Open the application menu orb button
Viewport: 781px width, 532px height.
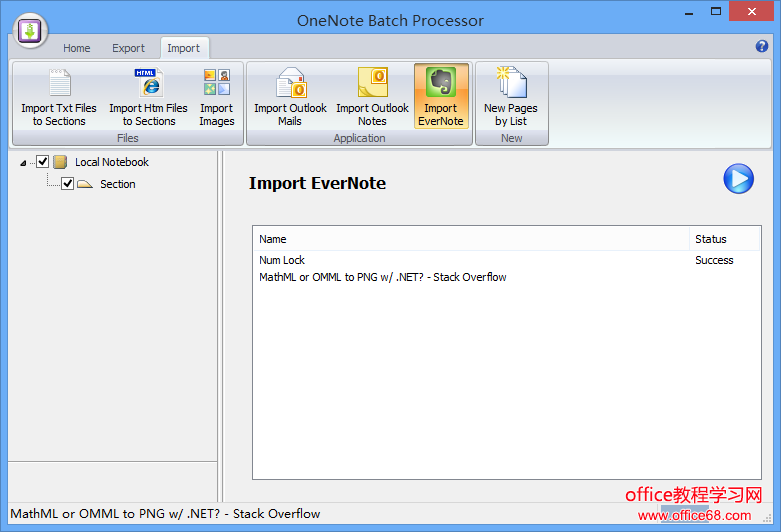point(30,31)
